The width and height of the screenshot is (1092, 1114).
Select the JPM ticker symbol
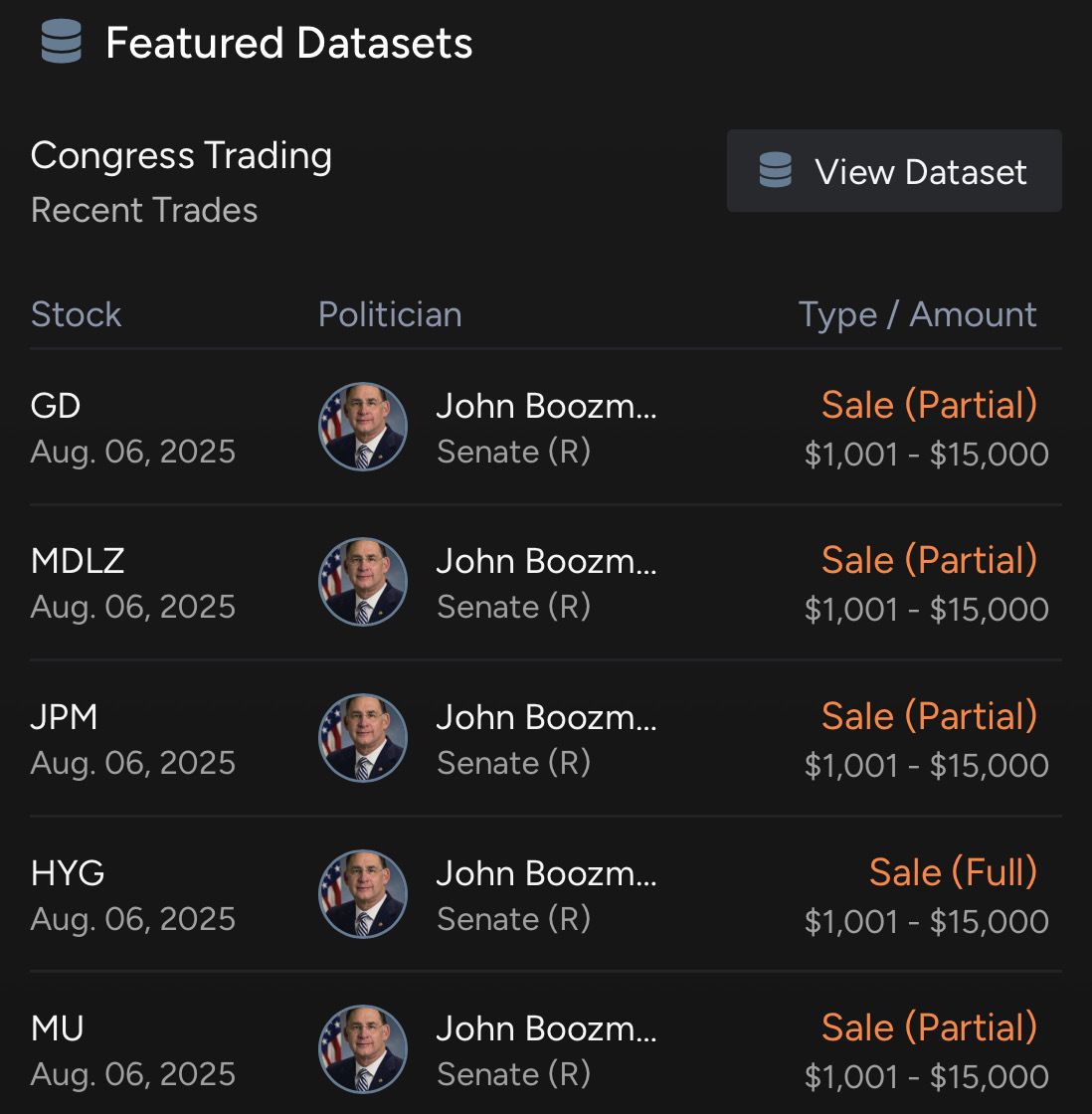point(64,717)
